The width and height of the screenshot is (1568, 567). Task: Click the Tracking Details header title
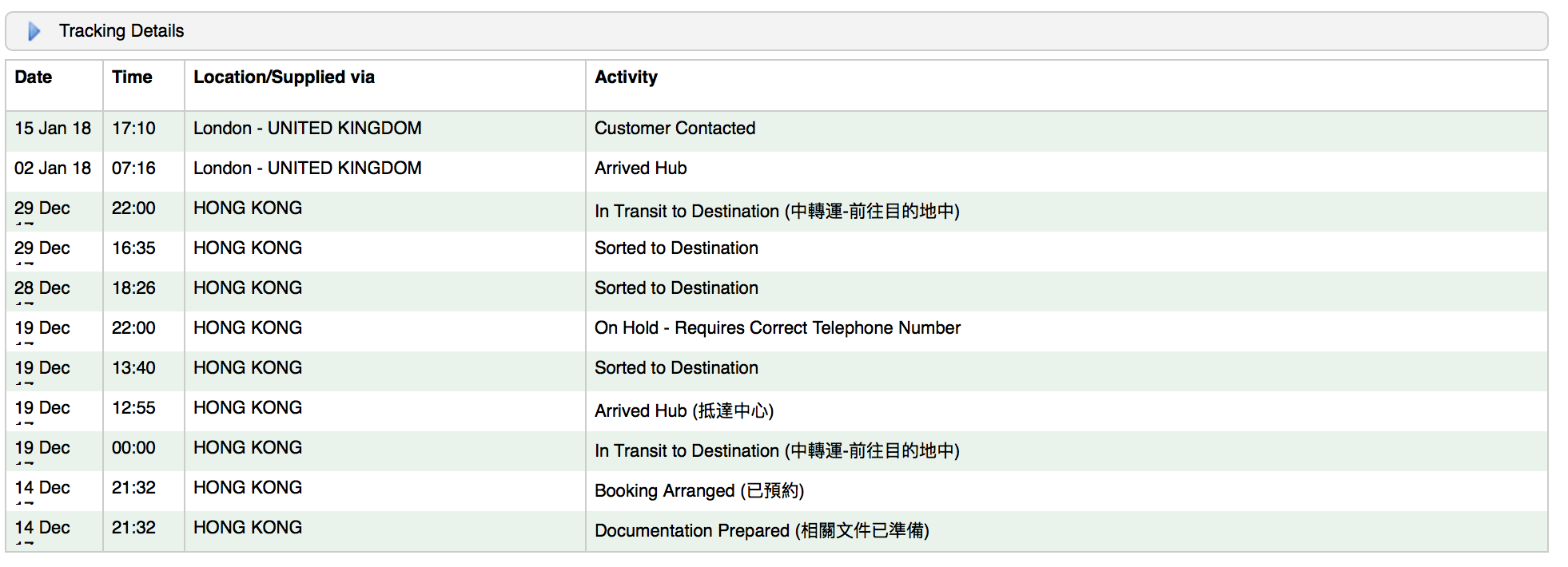pyautogui.click(x=121, y=31)
